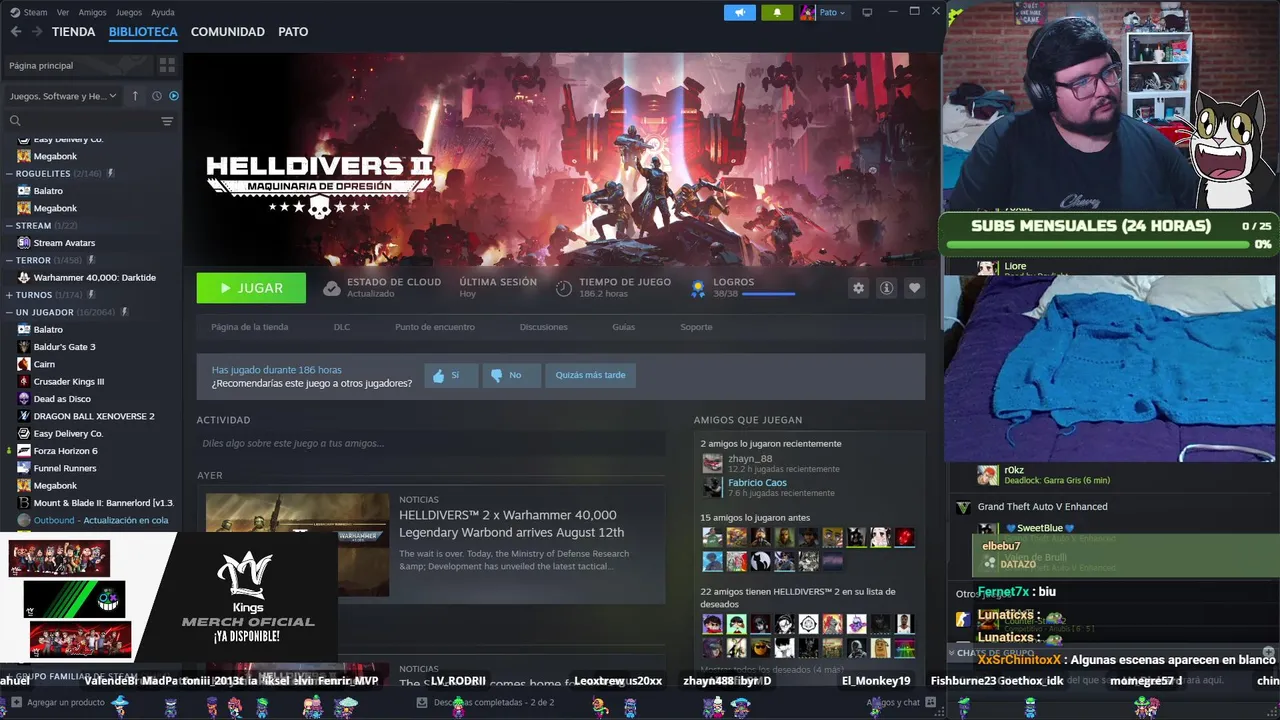Collapse the UN JUGADOR collection
The width and height of the screenshot is (1280, 720).
tap(9, 312)
